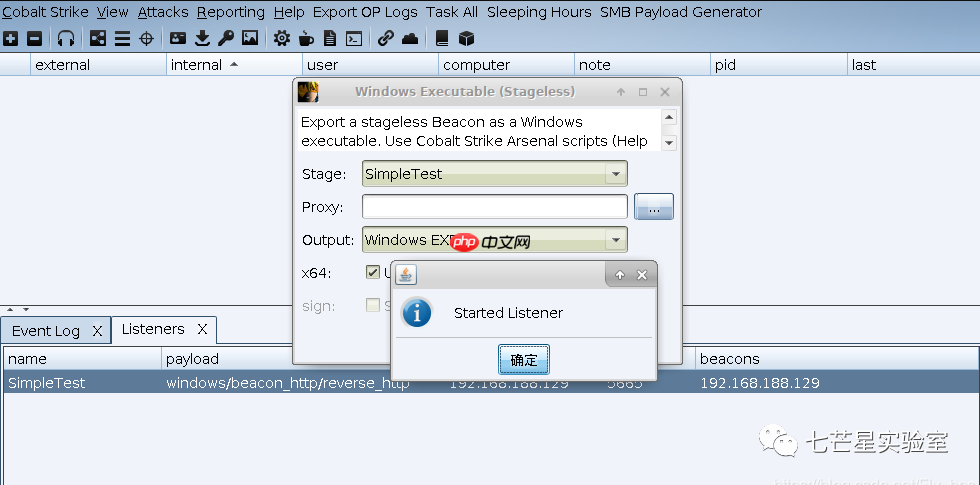The width and height of the screenshot is (980, 485).
Task: Switch to the Pivot Graph view icon
Action: pos(98,39)
